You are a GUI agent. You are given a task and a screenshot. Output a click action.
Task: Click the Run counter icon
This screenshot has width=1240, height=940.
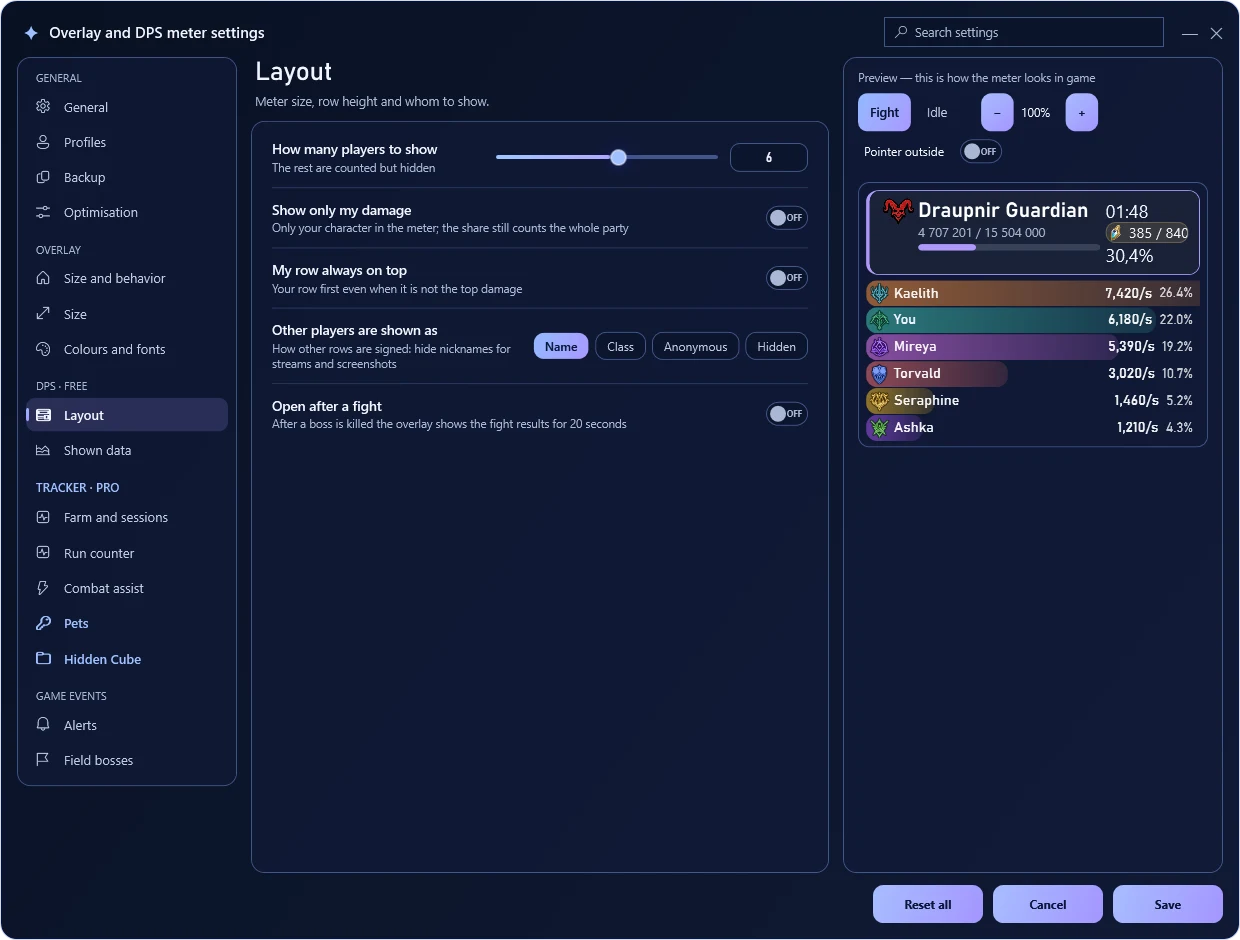(43, 553)
